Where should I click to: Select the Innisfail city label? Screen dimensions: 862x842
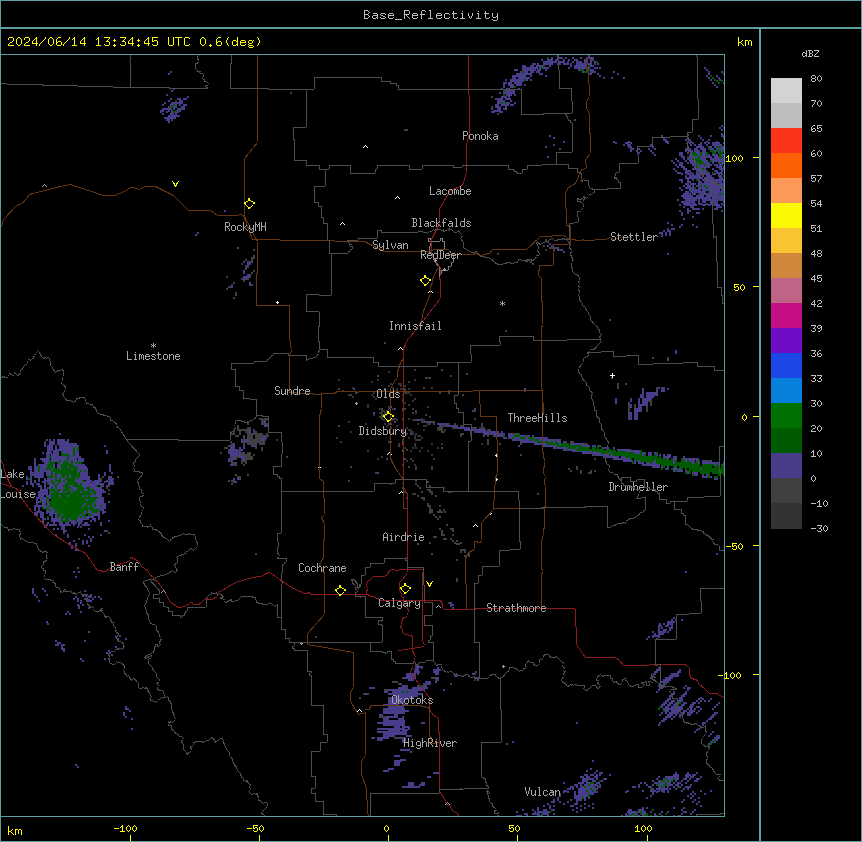[415, 326]
